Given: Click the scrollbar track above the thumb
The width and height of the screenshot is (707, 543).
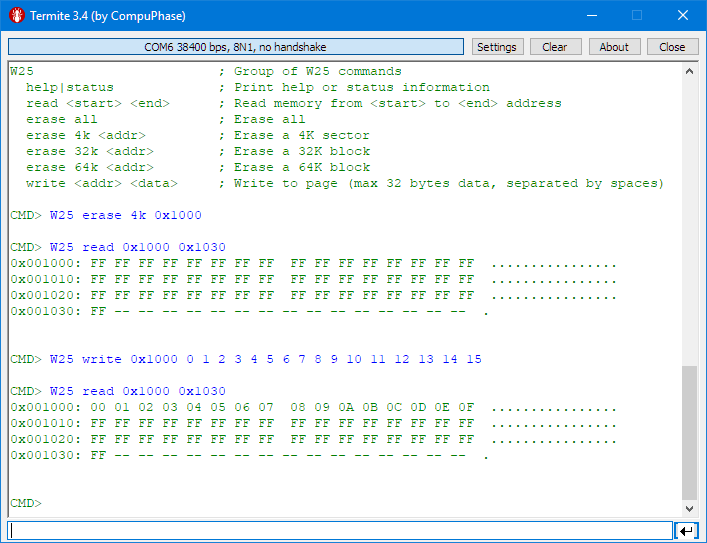Looking at the screenshot, I should point(689,220).
